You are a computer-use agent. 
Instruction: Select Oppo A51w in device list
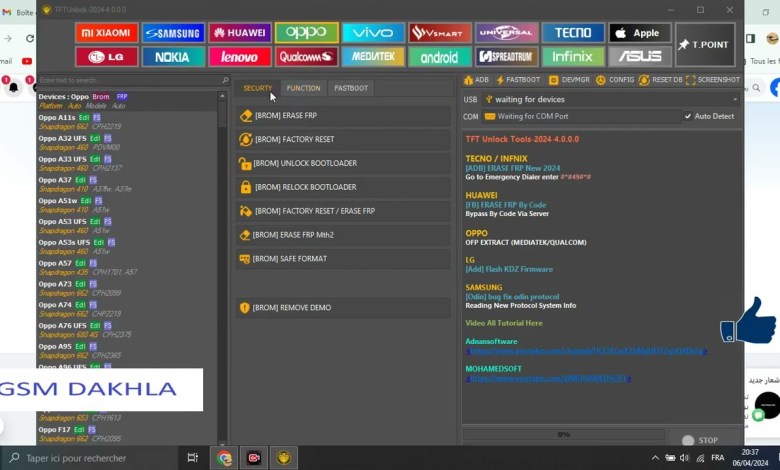(x=127, y=205)
